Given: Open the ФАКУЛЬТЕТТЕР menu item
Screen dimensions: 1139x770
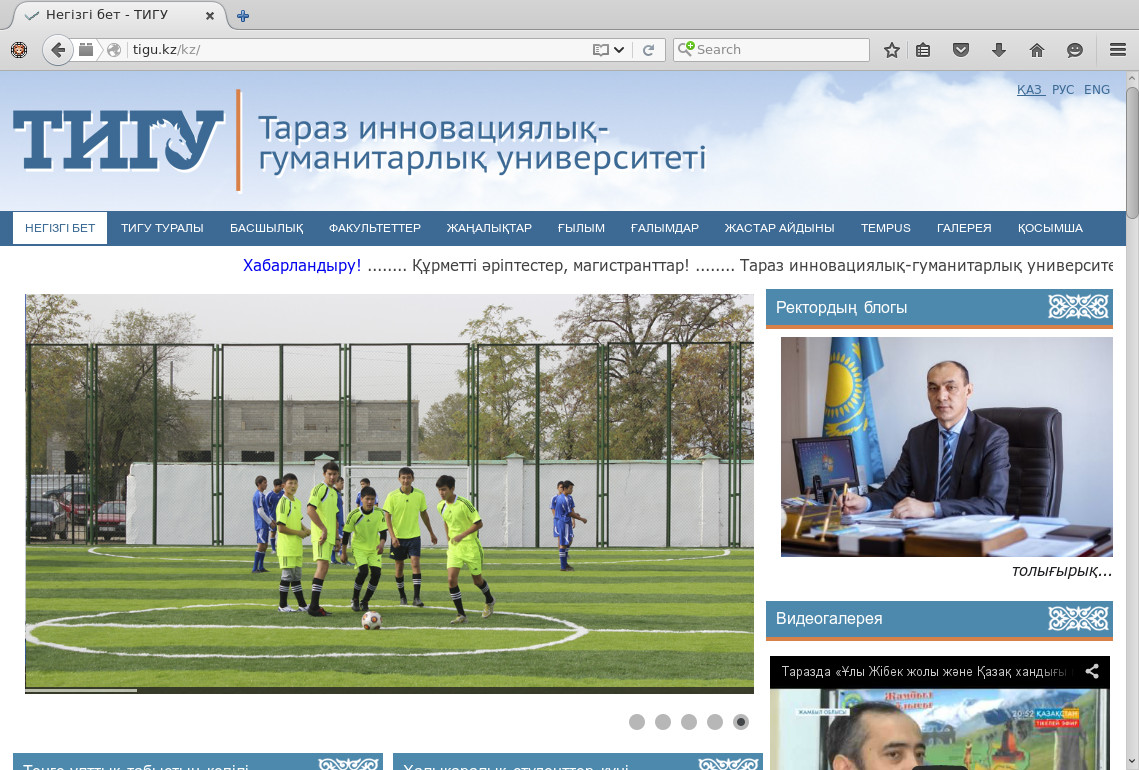Looking at the screenshot, I should pos(375,228).
